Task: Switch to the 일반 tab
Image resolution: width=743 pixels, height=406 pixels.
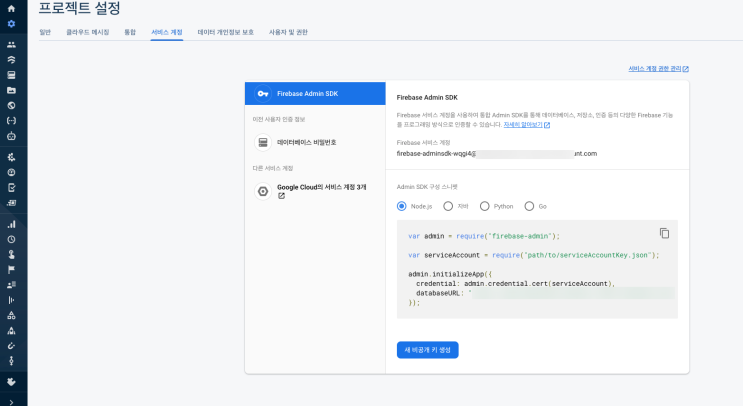Action: [45, 32]
